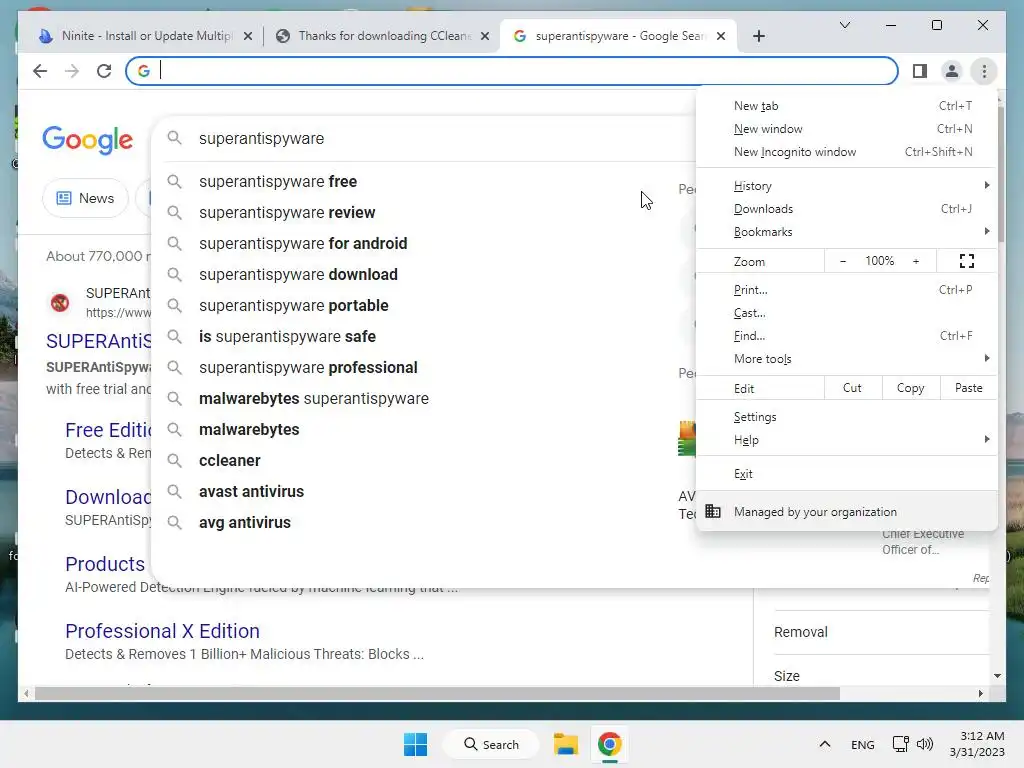The height and width of the screenshot is (768, 1024).
Task: Click the SUPERAntiSpyware site favicon
Action: pyautogui.click(x=60, y=302)
